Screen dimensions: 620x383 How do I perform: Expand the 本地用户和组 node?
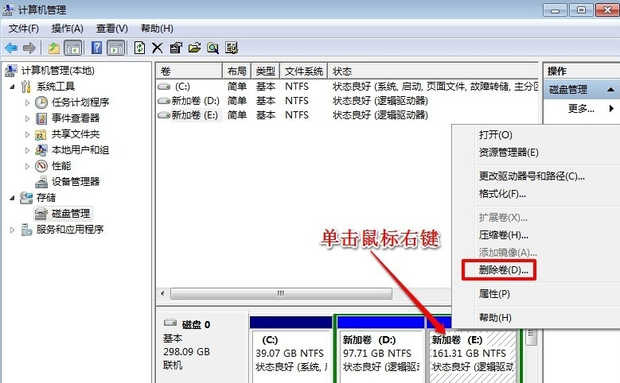pyautogui.click(x=27, y=150)
